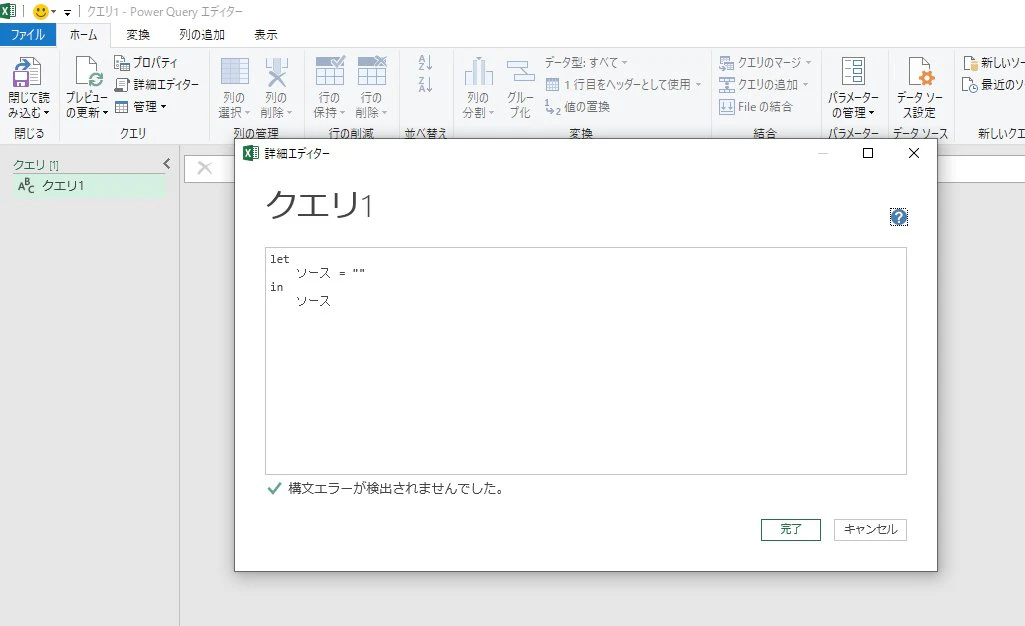Image resolution: width=1025 pixels, height=626 pixels.
Task: Click the Choose Columns (列の選択) icon
Action: (x=234, y=71)
